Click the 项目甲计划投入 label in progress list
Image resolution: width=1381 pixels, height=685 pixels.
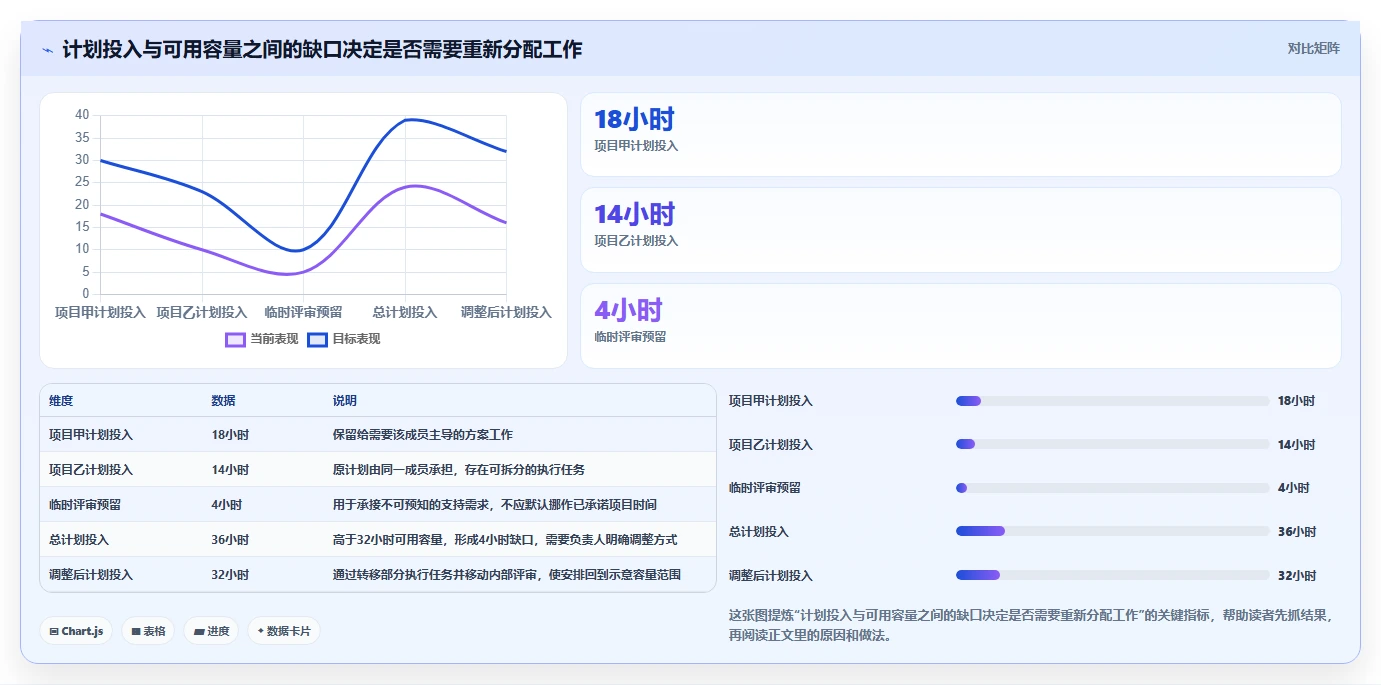point(771,401)
